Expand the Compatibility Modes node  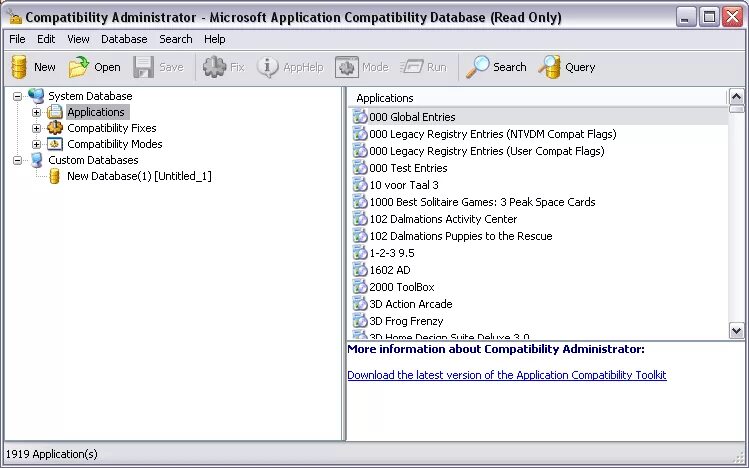(36, 144)
